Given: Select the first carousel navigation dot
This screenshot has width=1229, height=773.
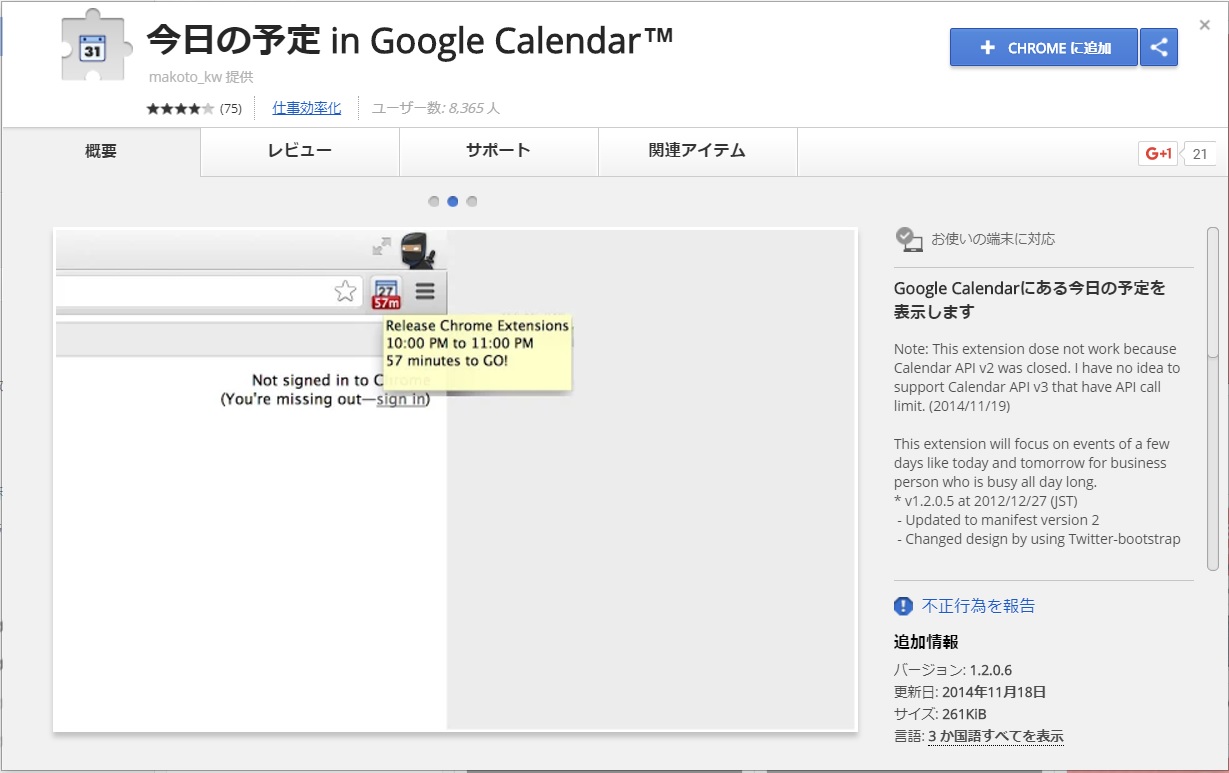Looking at the screenshot, I should (x=433, y=201).
